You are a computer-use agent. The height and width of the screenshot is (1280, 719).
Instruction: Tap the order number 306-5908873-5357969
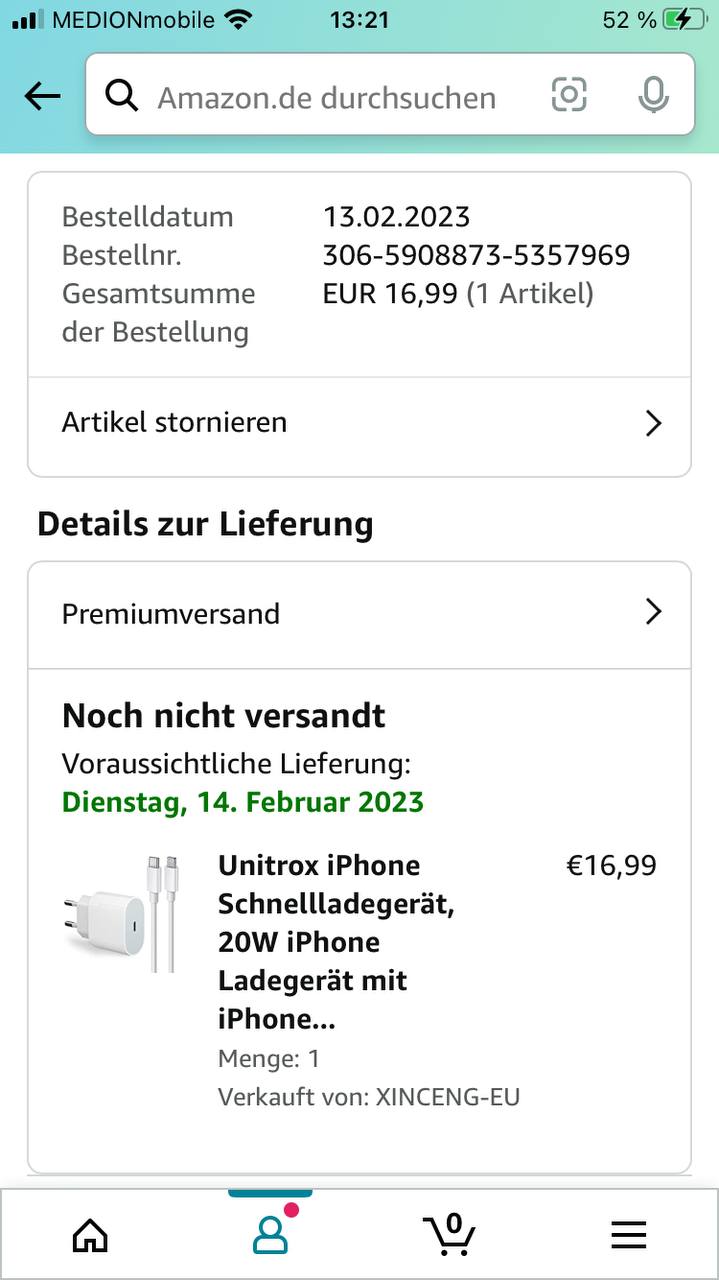pos(476,255)
